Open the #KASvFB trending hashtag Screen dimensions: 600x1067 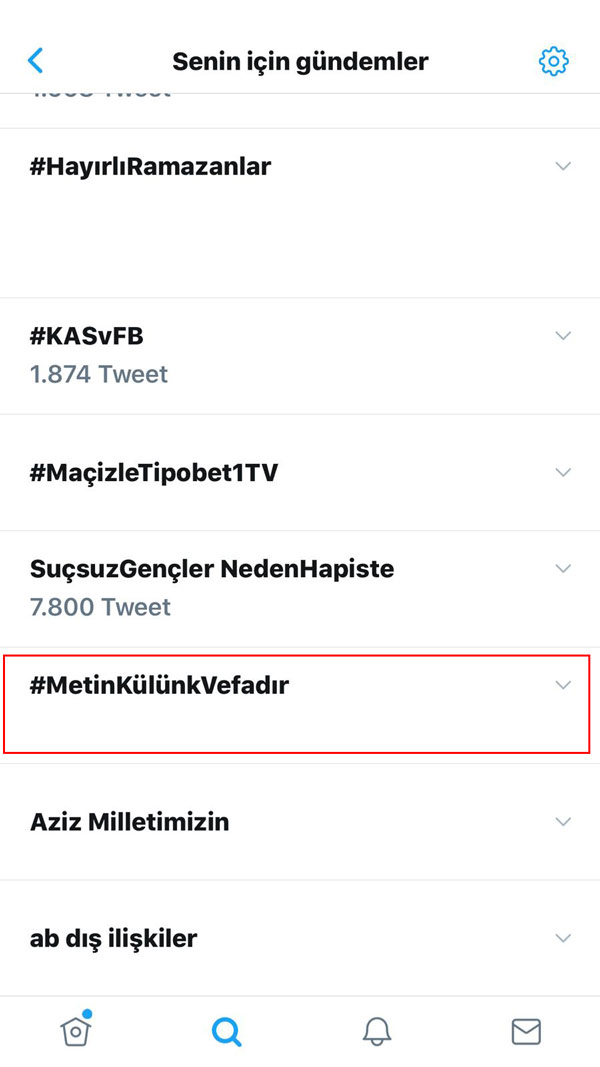pos(87,336)
